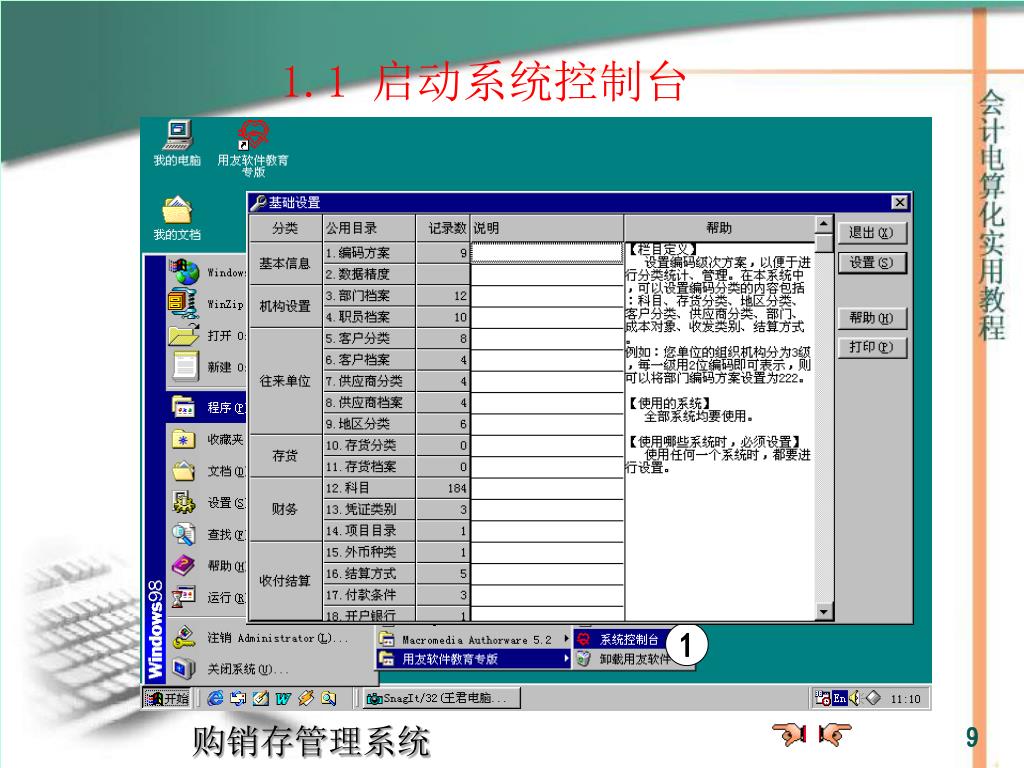The image size is (1024, 768).
Task: Click the 设置 gear icon in Start menu
Action: click(184, 502)
